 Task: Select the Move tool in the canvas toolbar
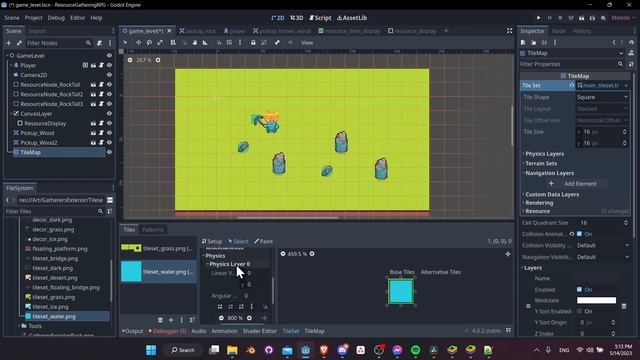pyautogui.click(x=138, y=42)
